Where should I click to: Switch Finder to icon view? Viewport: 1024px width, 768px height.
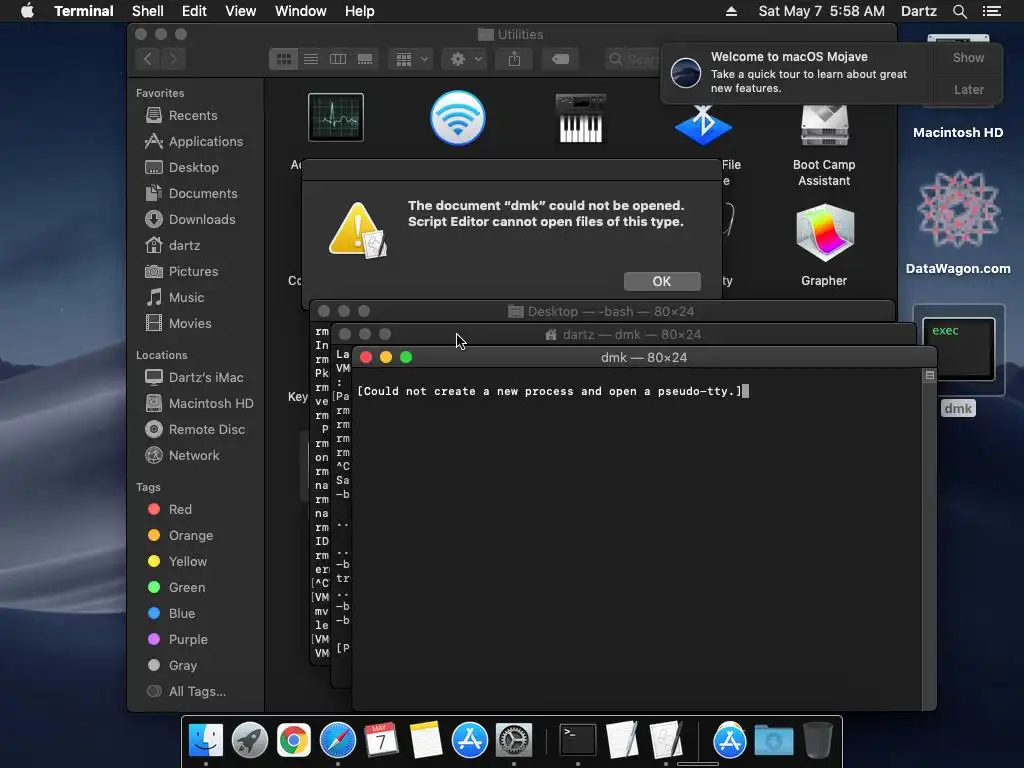283,59
